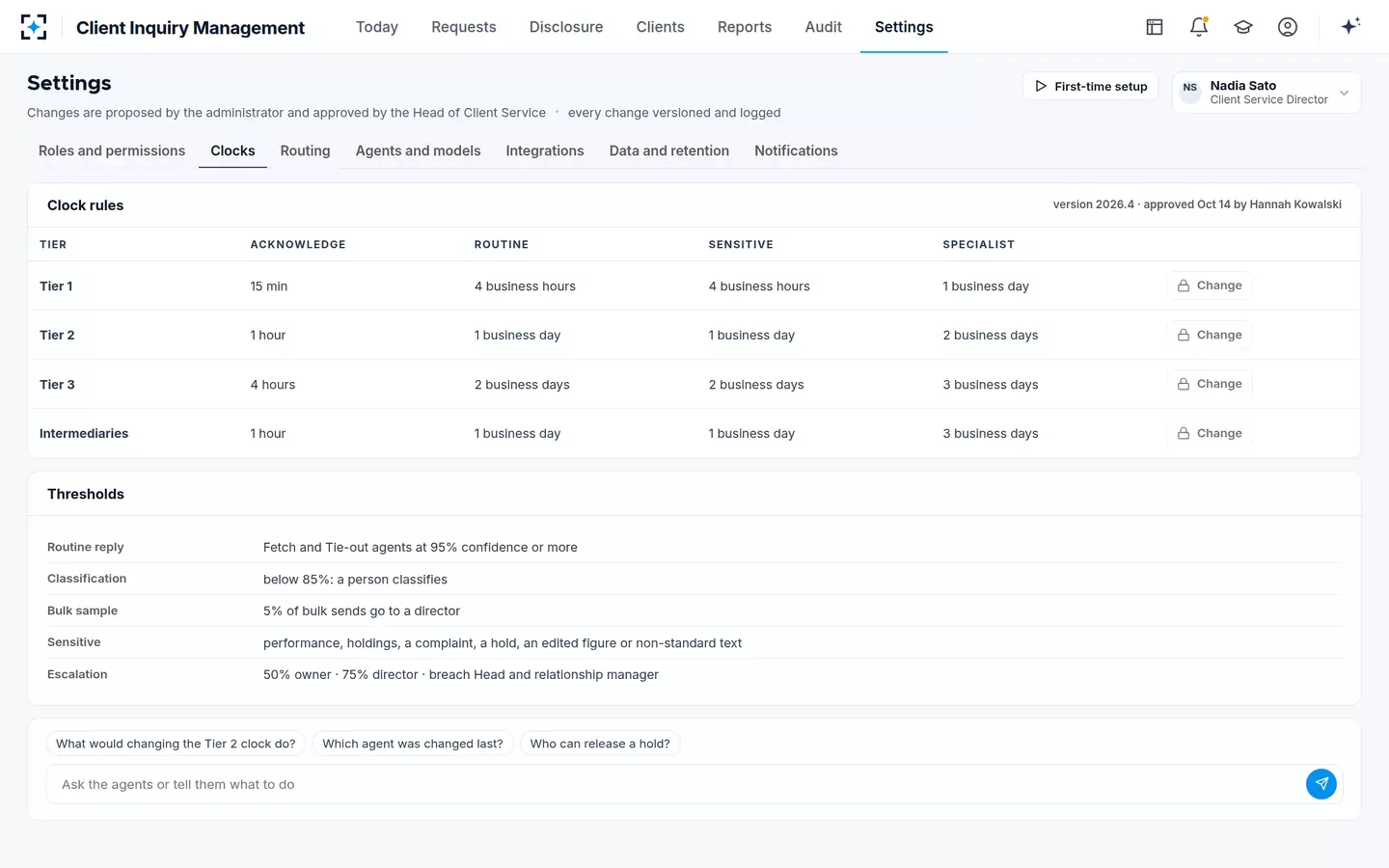Image resolution: width=1389 pixels, height=868 pixels.
Task: Expand the Nadia Sato role switcher chevron
Action: (1344, 93)
